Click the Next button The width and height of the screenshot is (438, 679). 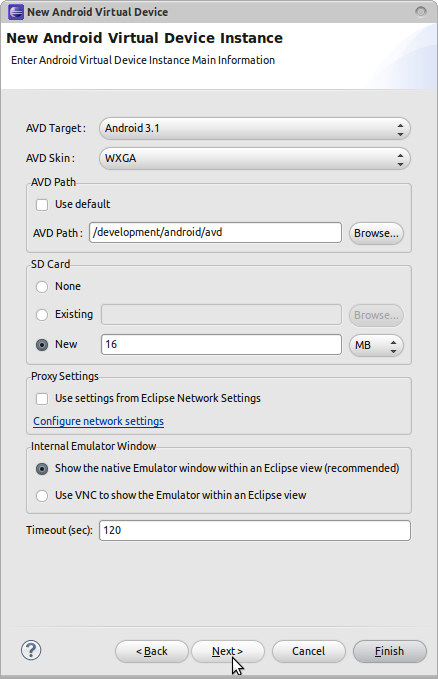pyautogui.click(x=227, y=651)
